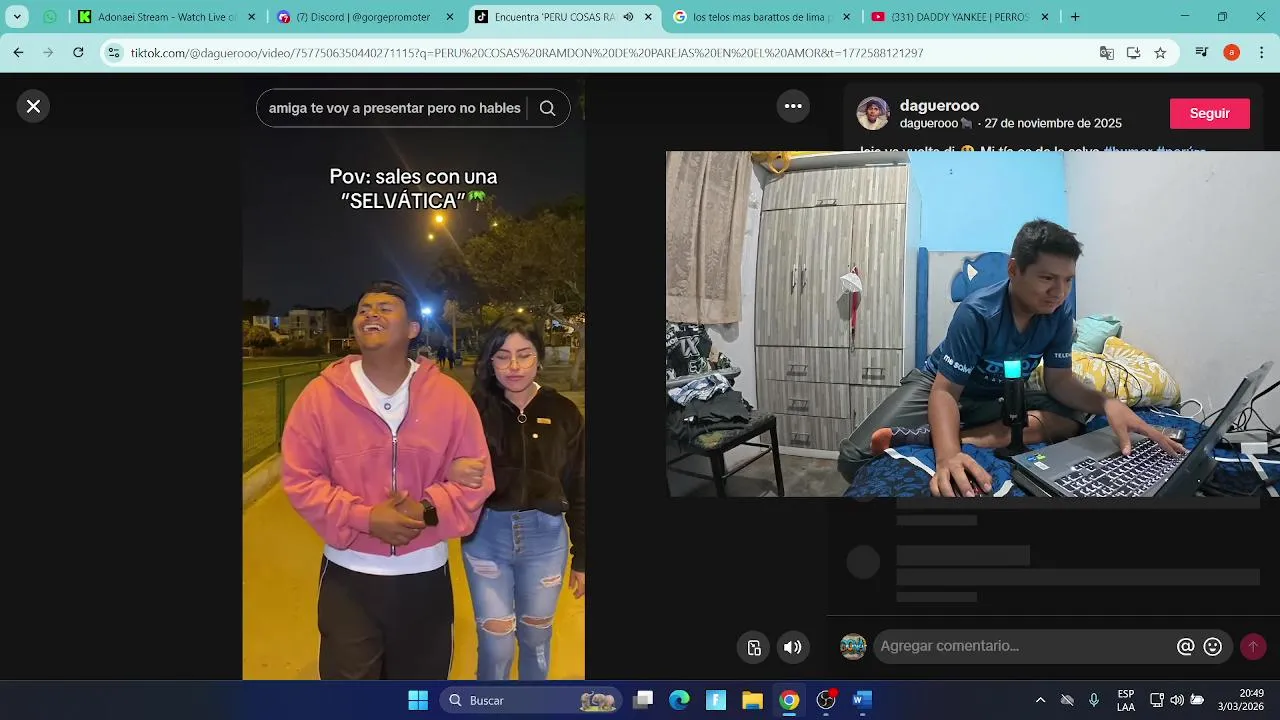Close the Adonaei Stream tab
This screenshot has height=720, width=1280.
(x=251, y=17)
